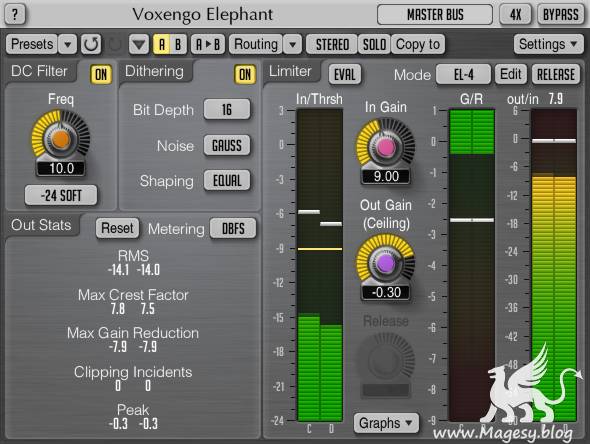Expand the Routing presets arrow
Screen dimensions: 590x444
[x=292, y=44]
